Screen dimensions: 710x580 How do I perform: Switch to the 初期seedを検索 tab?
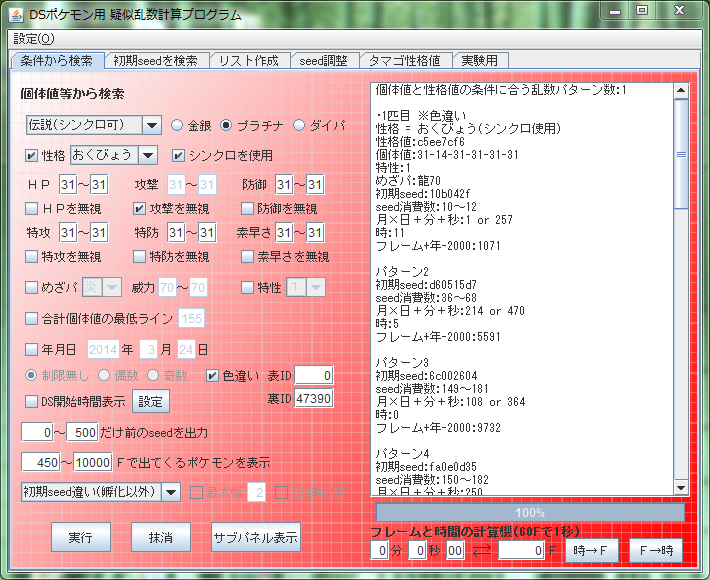tap(156, 61)
